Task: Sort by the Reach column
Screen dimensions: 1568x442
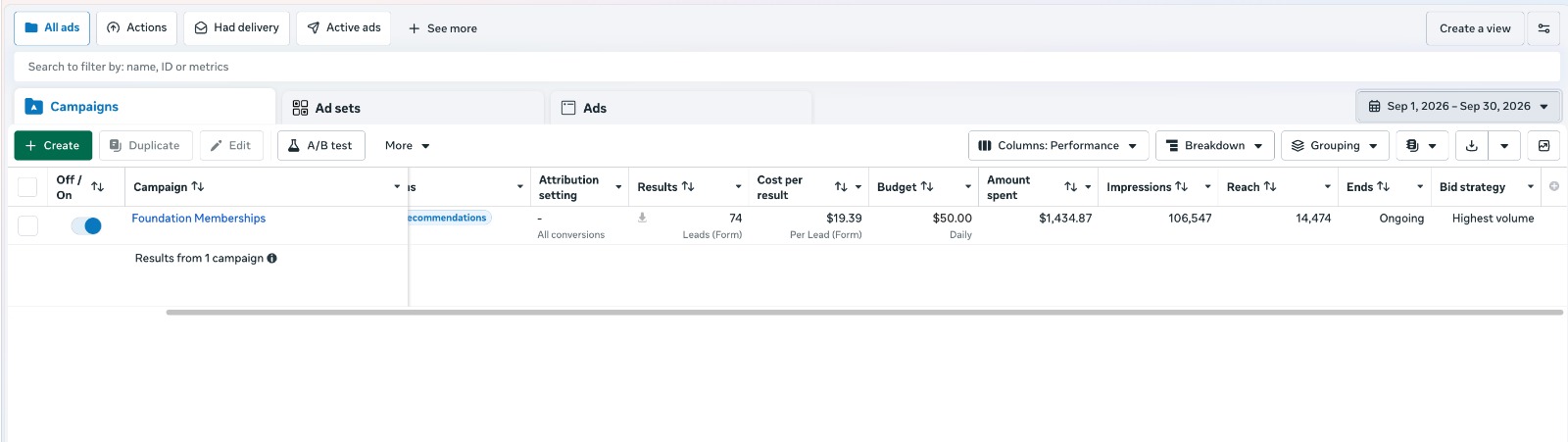Action: tap(1270, 186)
